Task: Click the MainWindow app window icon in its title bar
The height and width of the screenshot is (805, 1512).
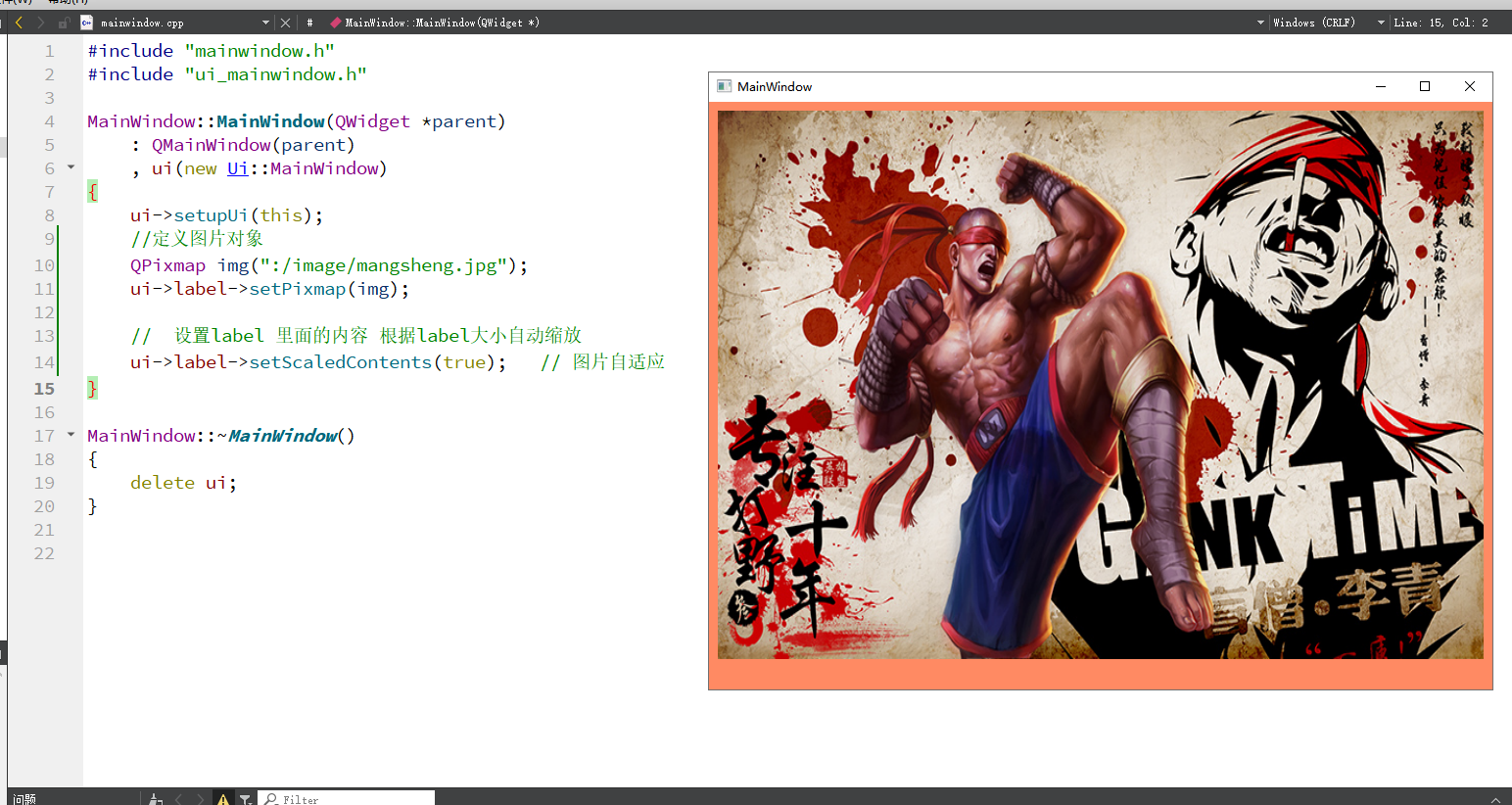Action: click(x=724, y=86)
